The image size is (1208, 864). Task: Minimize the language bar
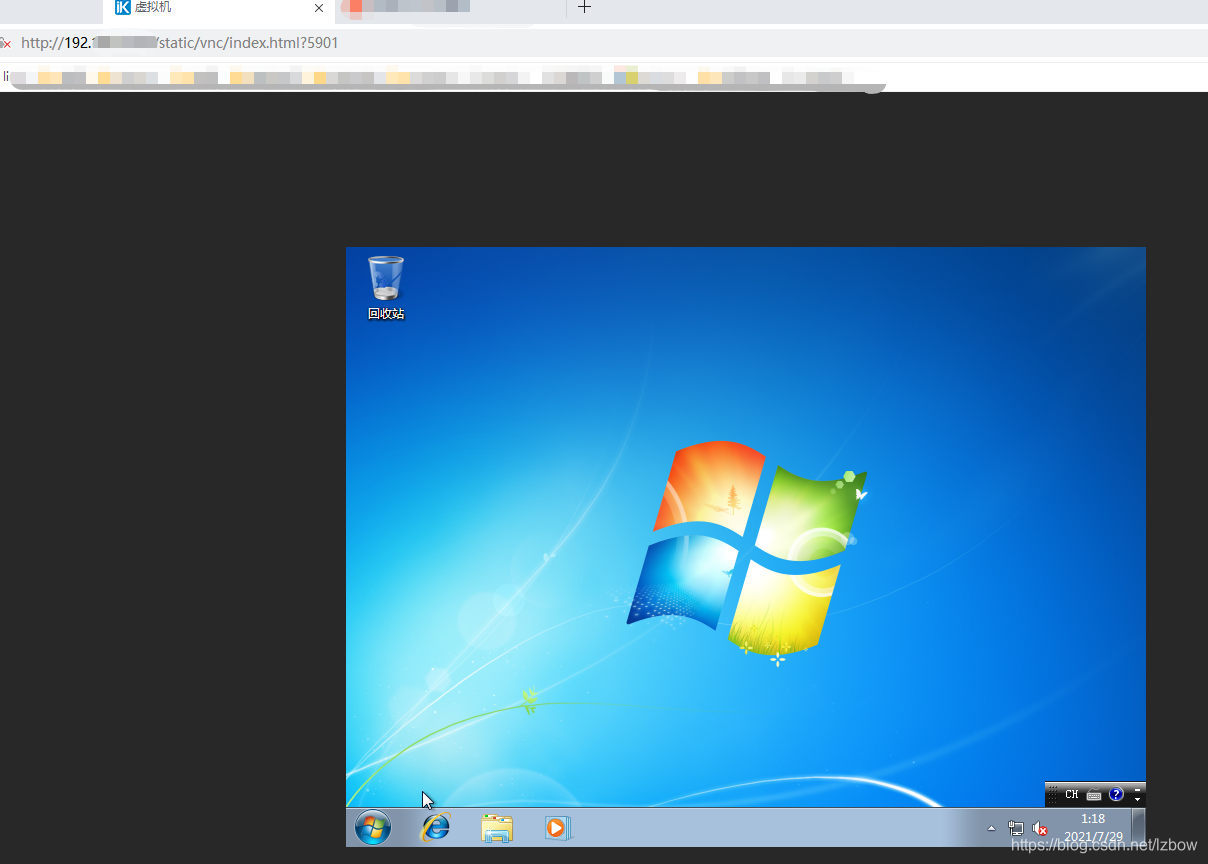pyautogui.click(x=1137, y=789)
